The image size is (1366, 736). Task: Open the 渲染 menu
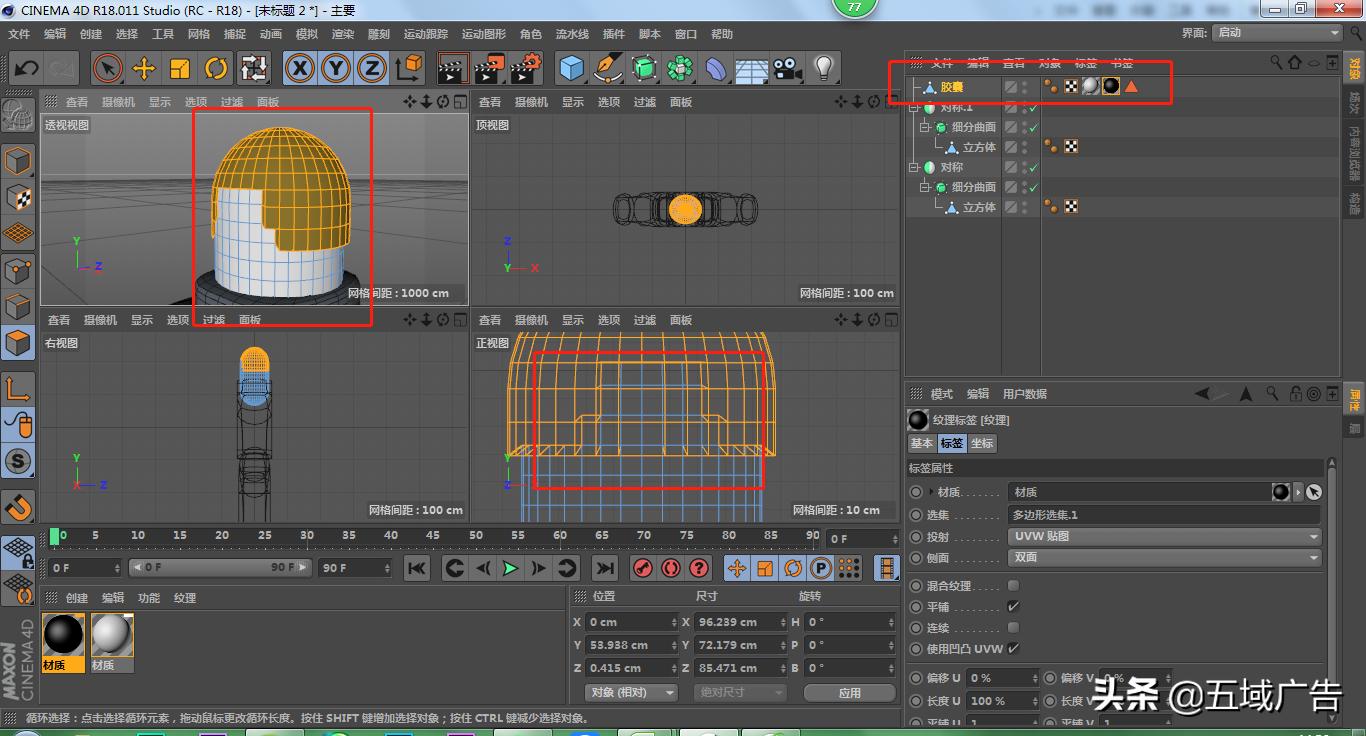pyautogui.click(x=342, y=33)
